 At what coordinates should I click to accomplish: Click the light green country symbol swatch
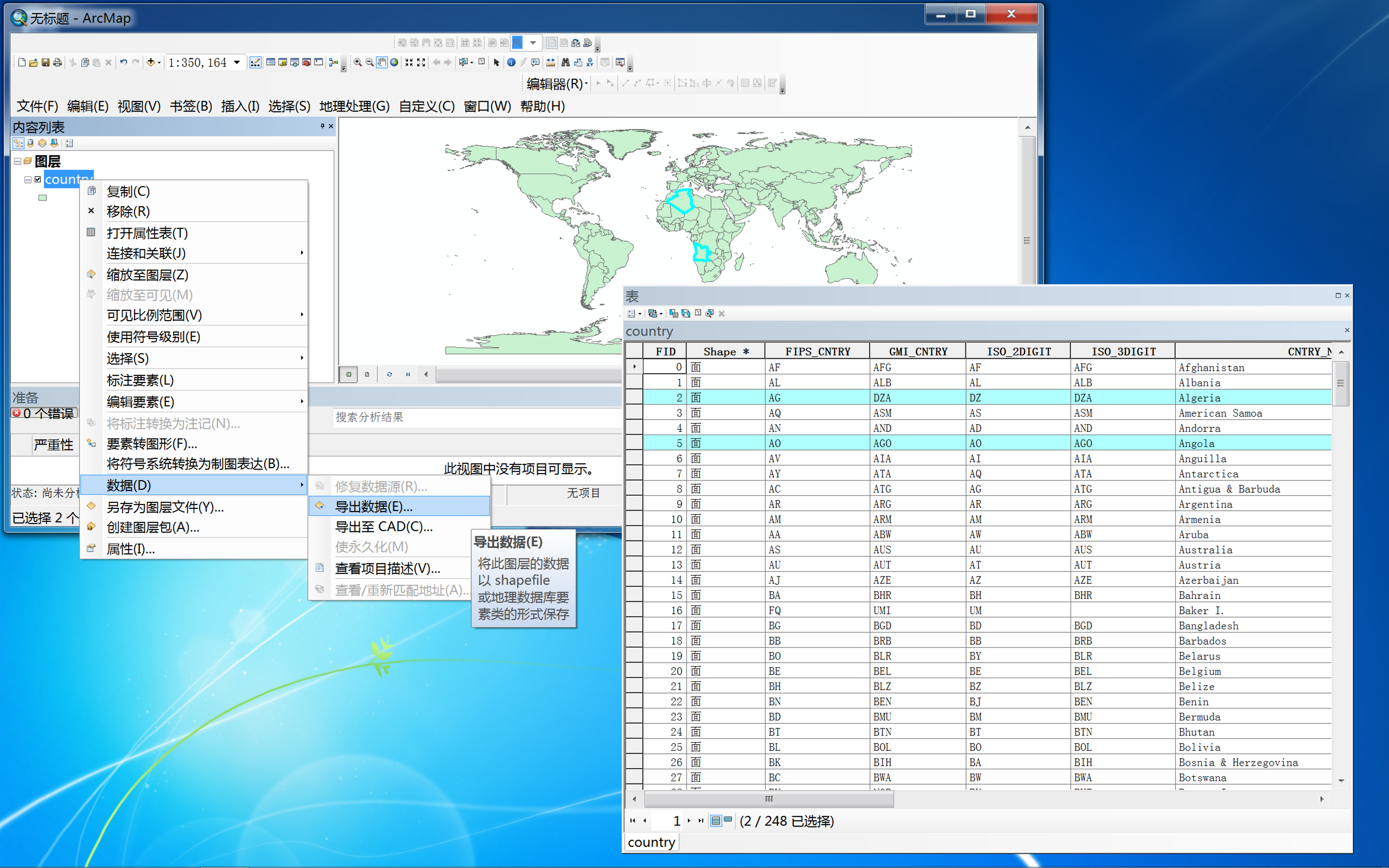click(42, 198)
